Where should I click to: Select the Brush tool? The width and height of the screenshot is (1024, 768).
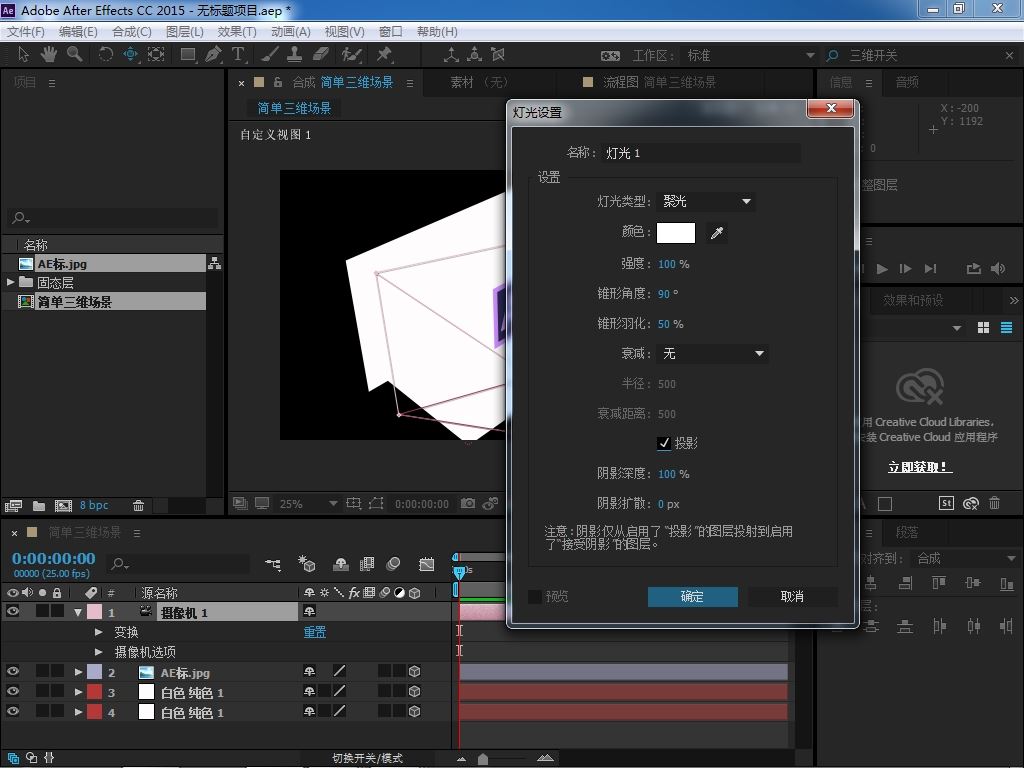270,54
